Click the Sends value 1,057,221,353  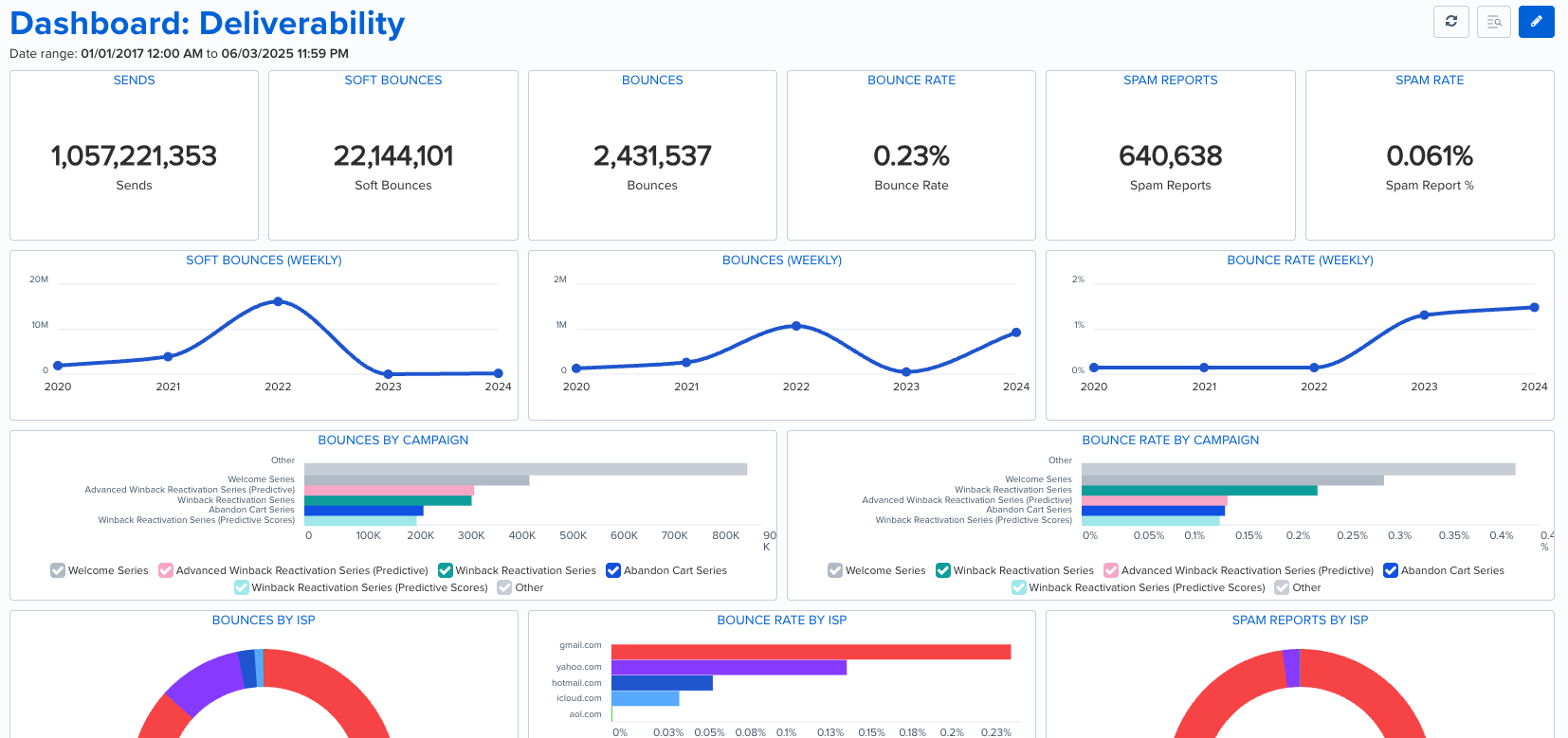pyautogui.click(x=134, y=155)
